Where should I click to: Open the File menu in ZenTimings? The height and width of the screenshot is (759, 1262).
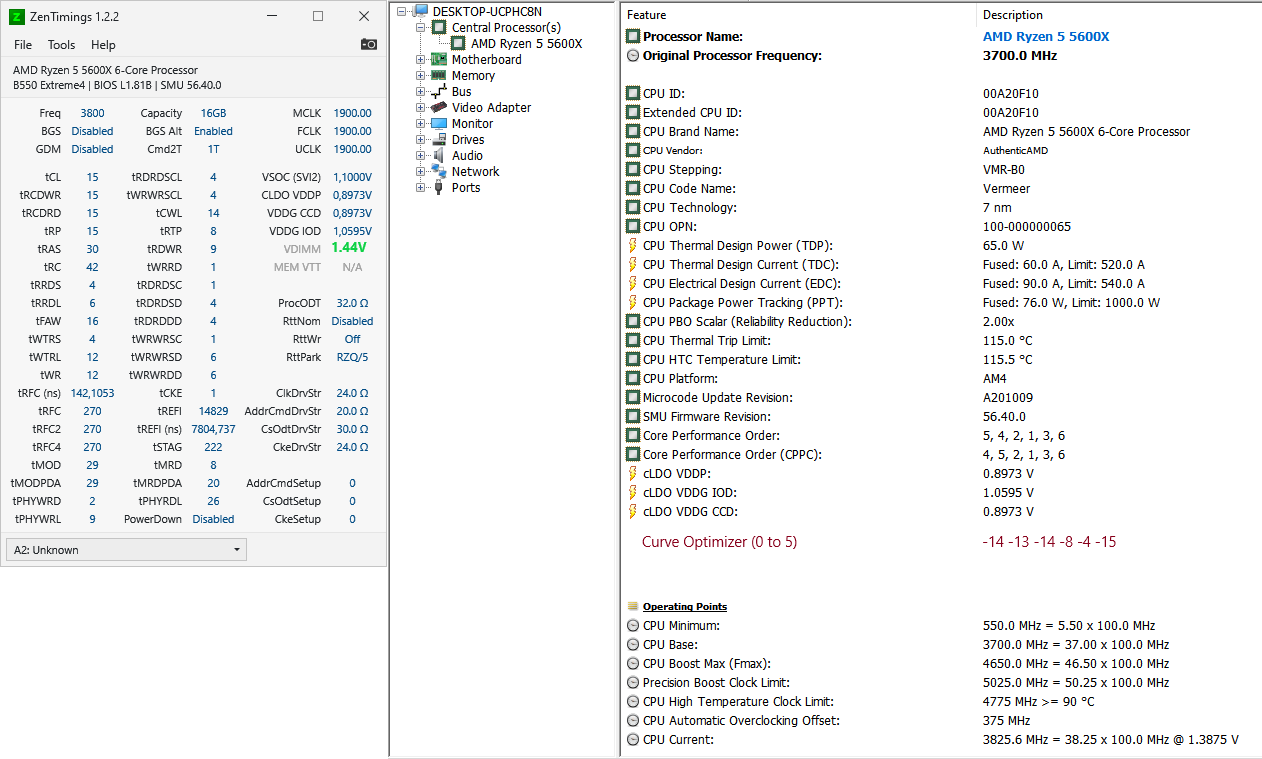pos(23,44)
